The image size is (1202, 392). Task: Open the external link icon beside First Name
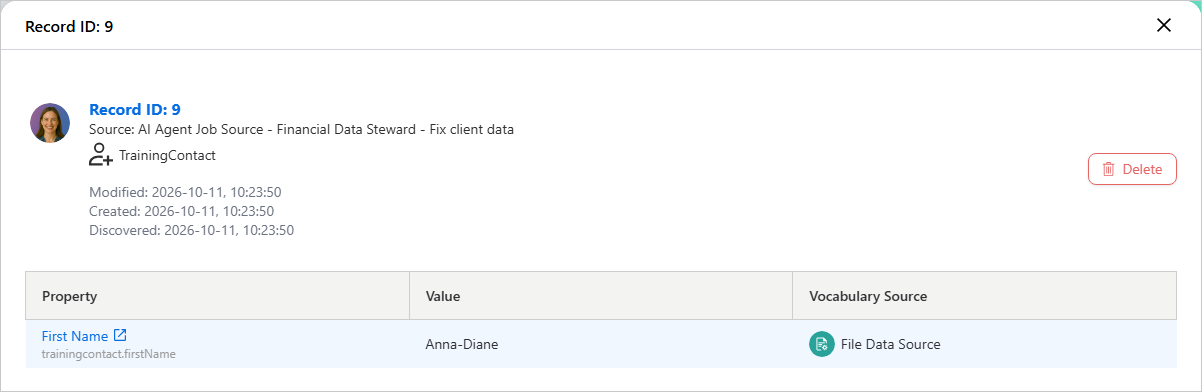[x=120, y=335]
